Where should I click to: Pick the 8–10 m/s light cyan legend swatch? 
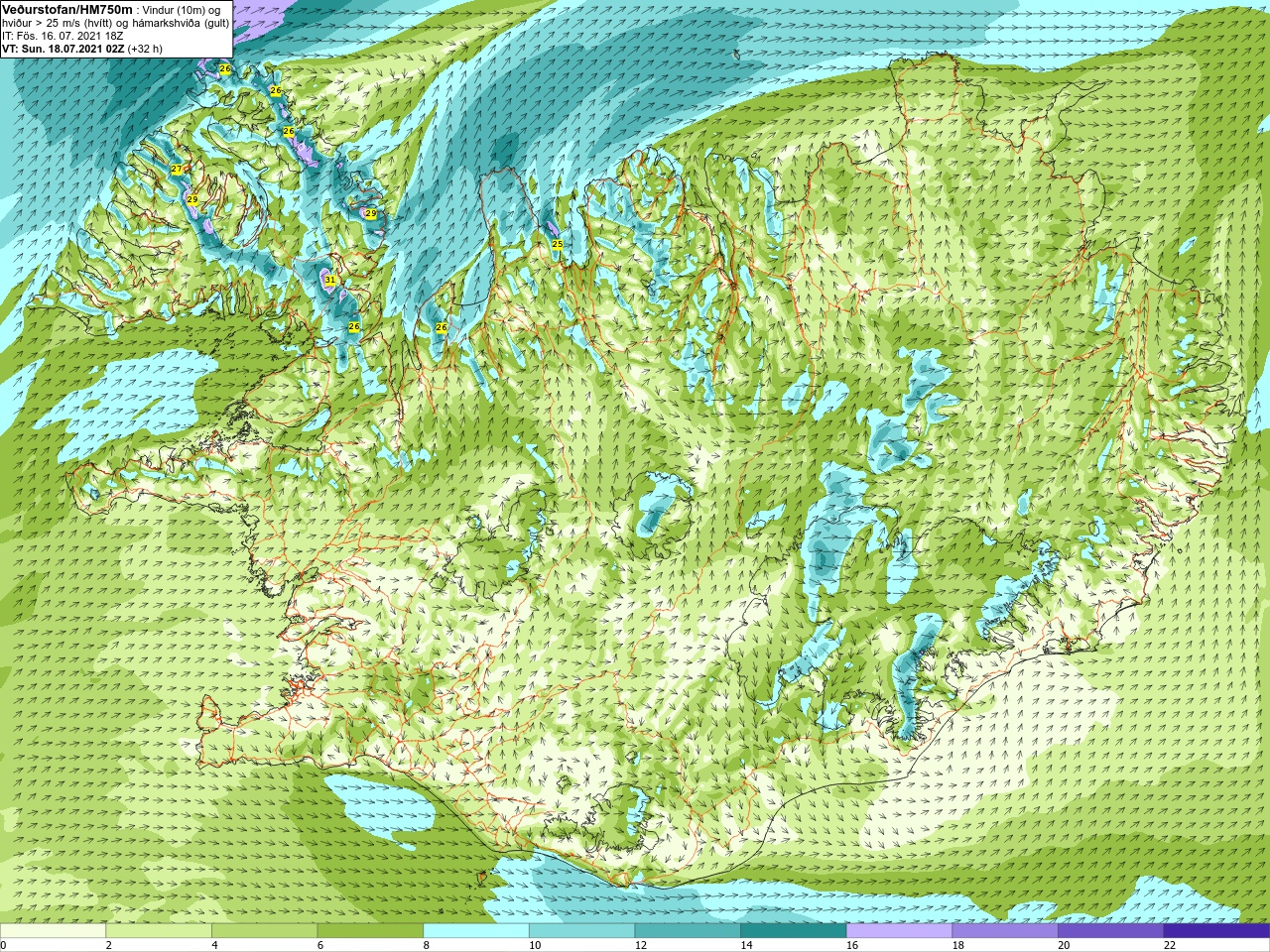(476, 931)
